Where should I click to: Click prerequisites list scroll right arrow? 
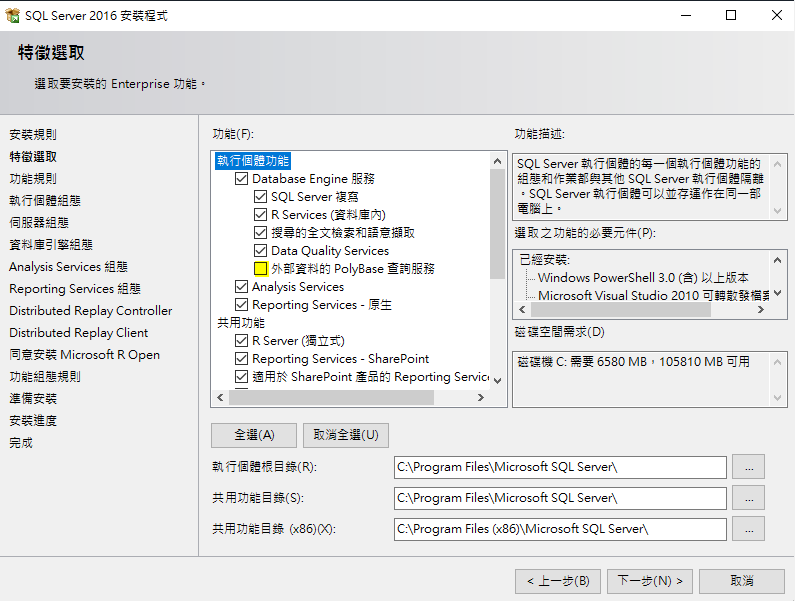click(x=761, y=309)
